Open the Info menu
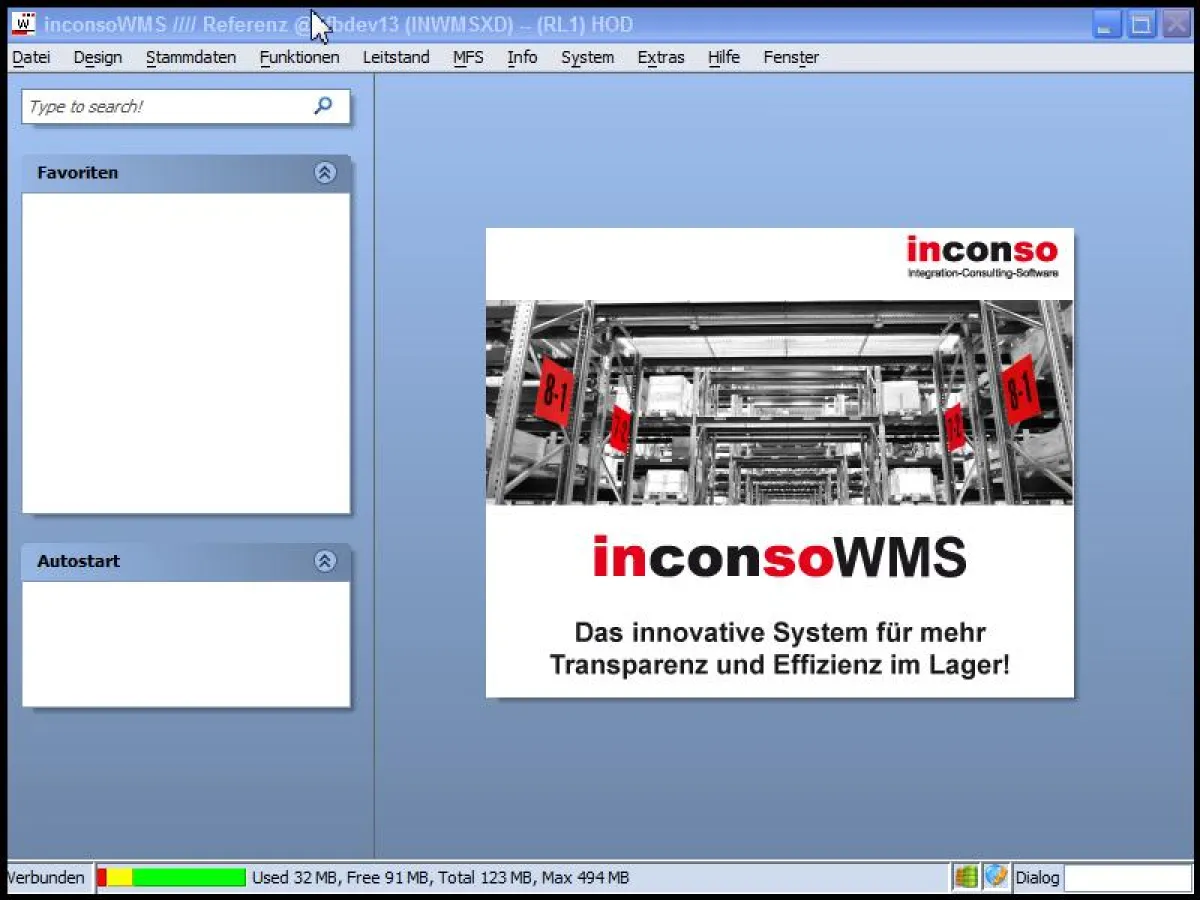Viewport: 1200px width, 900px height. point(521,57)
